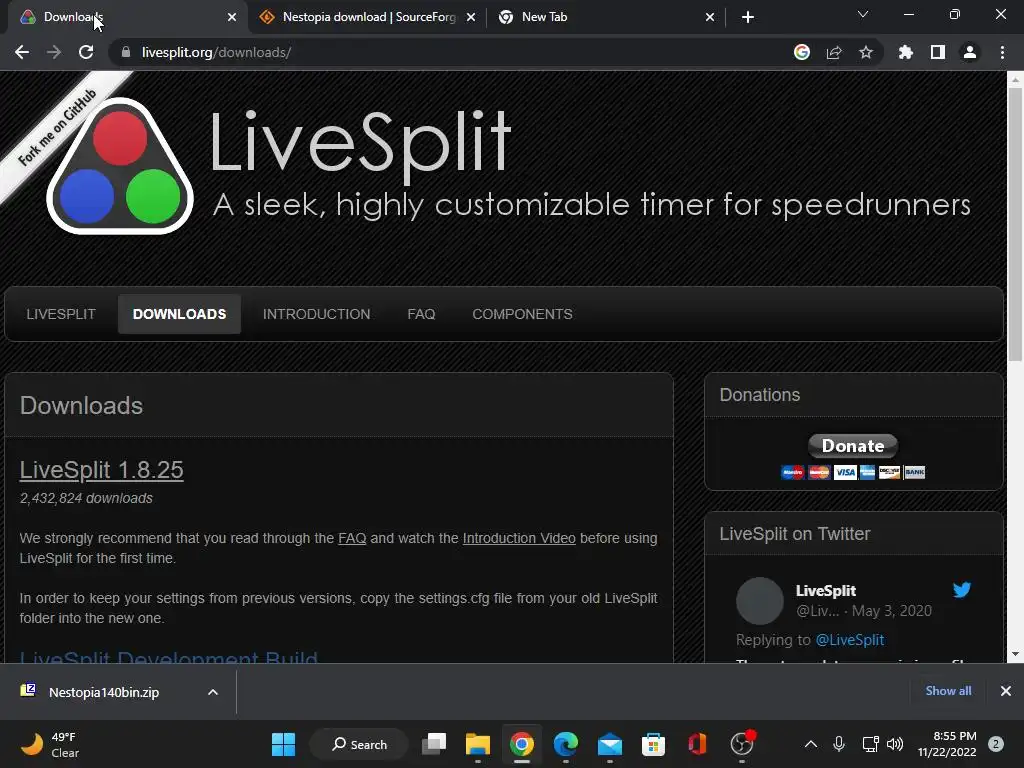
Task: Close the Downloads tab
Action: 232,17
